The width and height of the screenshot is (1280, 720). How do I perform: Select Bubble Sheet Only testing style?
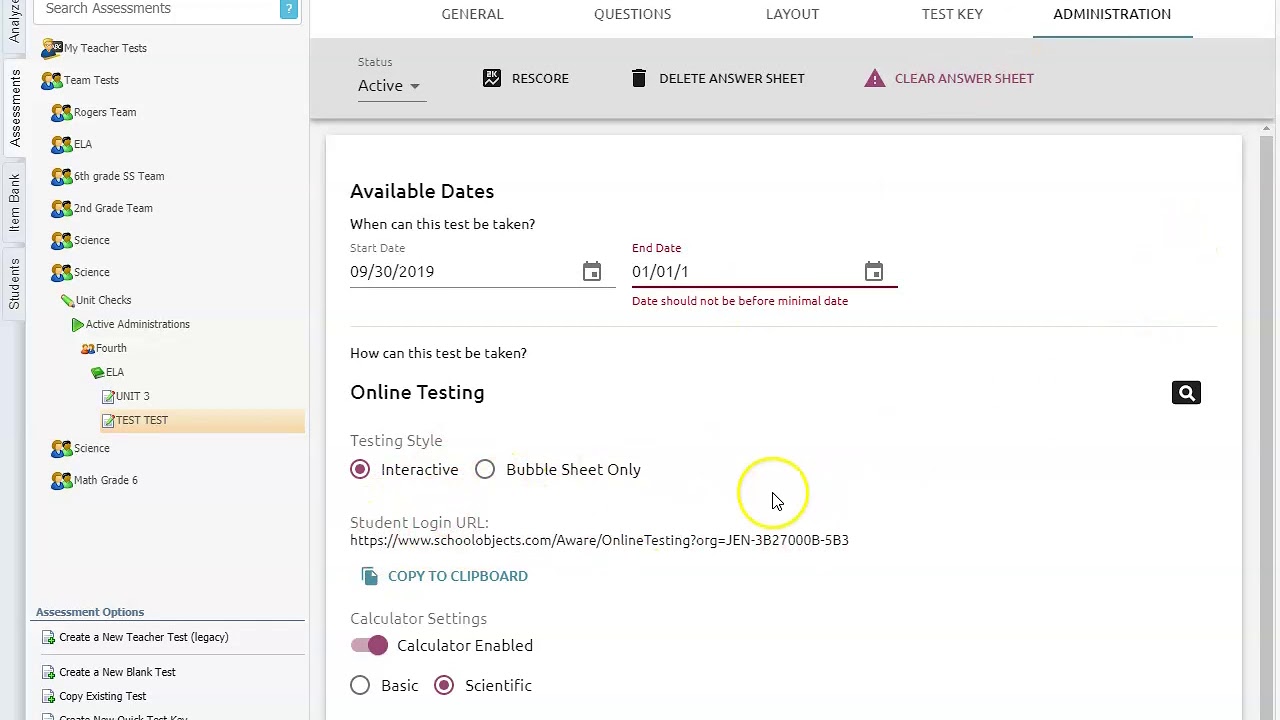pos(485,470)
